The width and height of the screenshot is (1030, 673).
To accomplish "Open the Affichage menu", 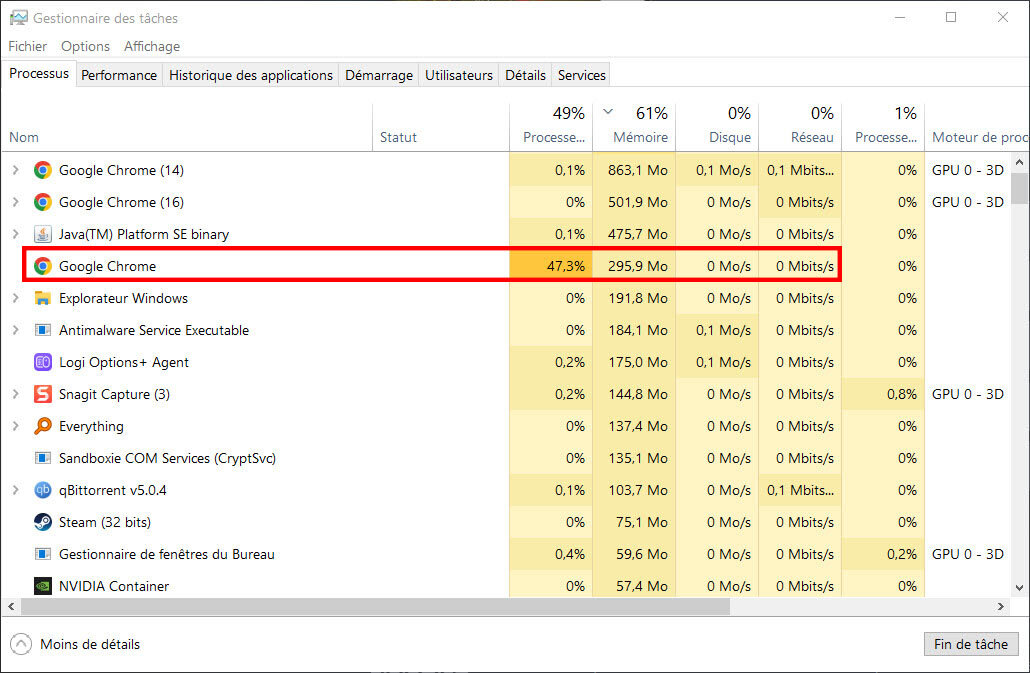I will click(x=152, y=46).
